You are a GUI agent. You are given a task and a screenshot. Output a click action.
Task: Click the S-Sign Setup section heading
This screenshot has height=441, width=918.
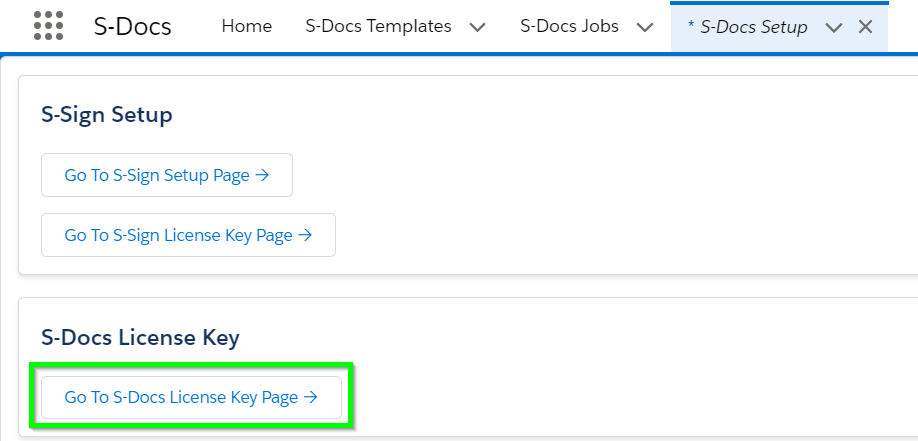click(107, 115)
